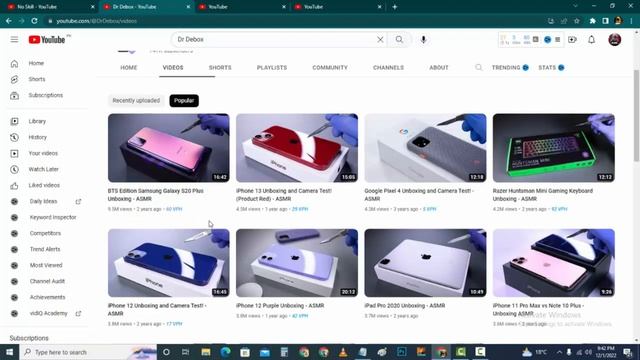640x360 pixels.
Task: Click the search magnifier button
Action: pos(399,40)
